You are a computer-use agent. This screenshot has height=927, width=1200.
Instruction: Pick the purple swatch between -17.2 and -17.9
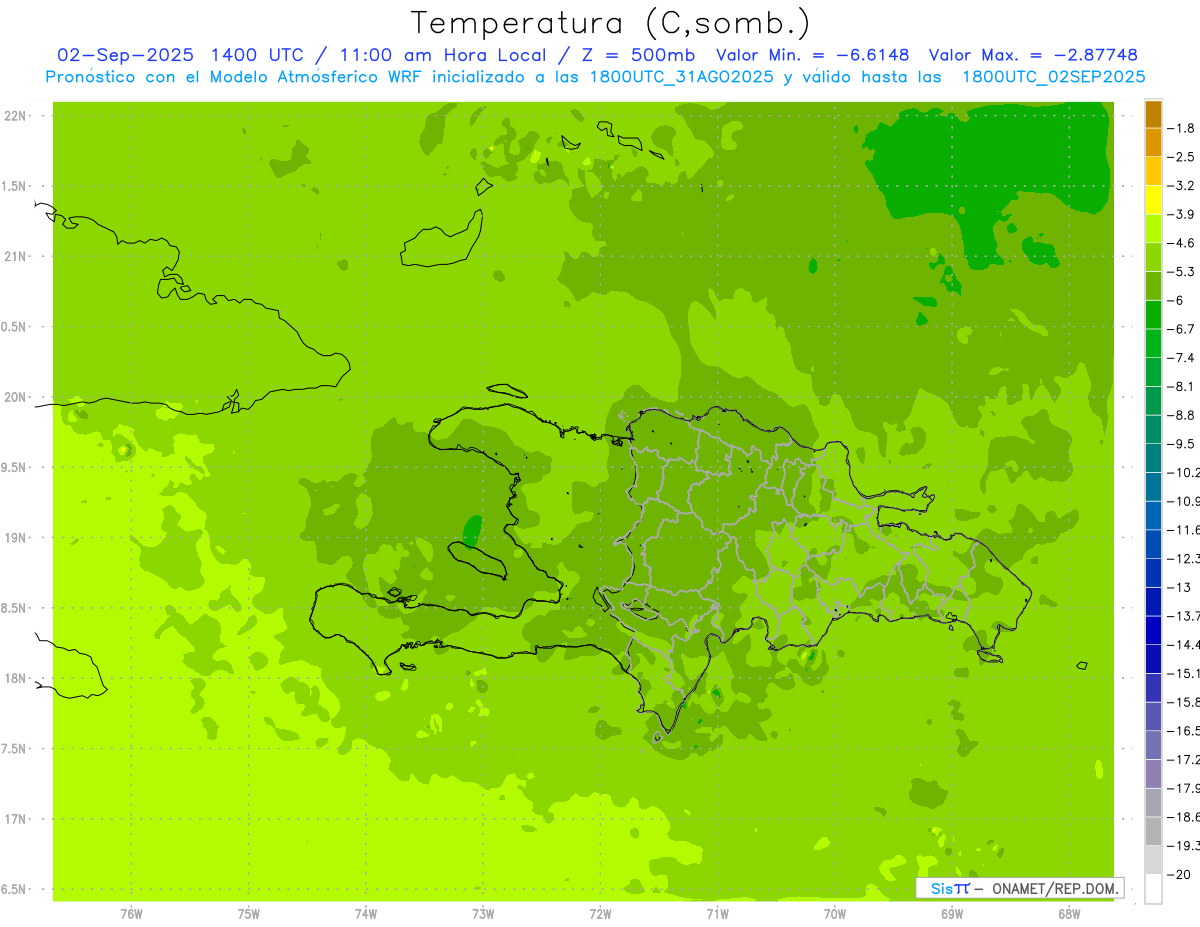click(x=1153, y=774)
